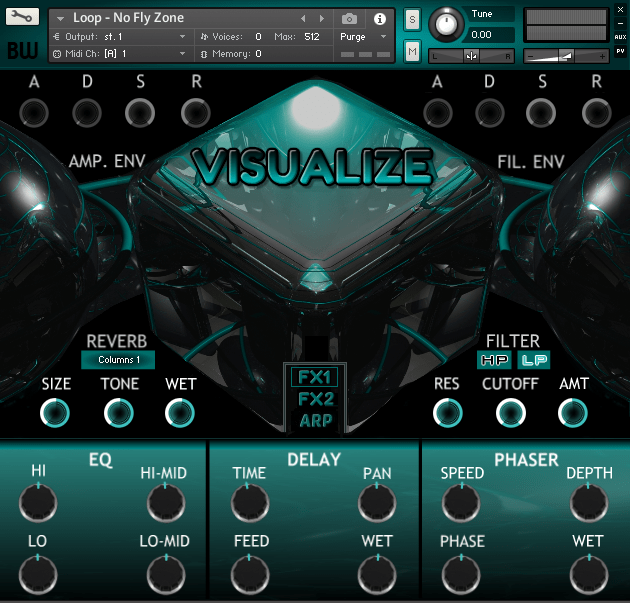
Task: Click the Max voices value field
Action: 311,36
